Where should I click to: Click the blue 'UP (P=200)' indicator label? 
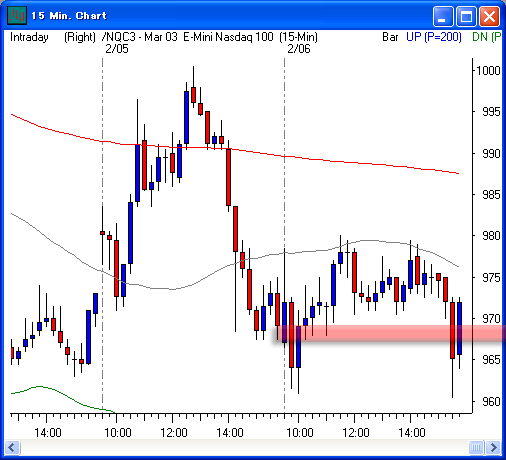tap(434, 37)
